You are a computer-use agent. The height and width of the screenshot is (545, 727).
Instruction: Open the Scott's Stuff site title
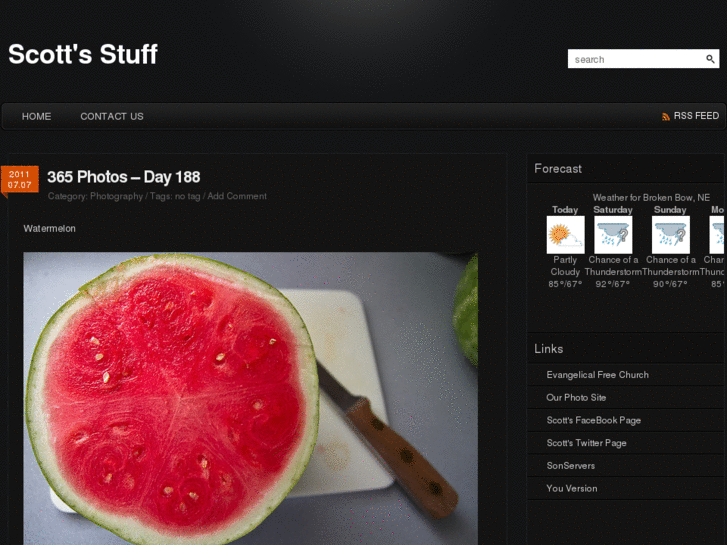click(83, 54)
